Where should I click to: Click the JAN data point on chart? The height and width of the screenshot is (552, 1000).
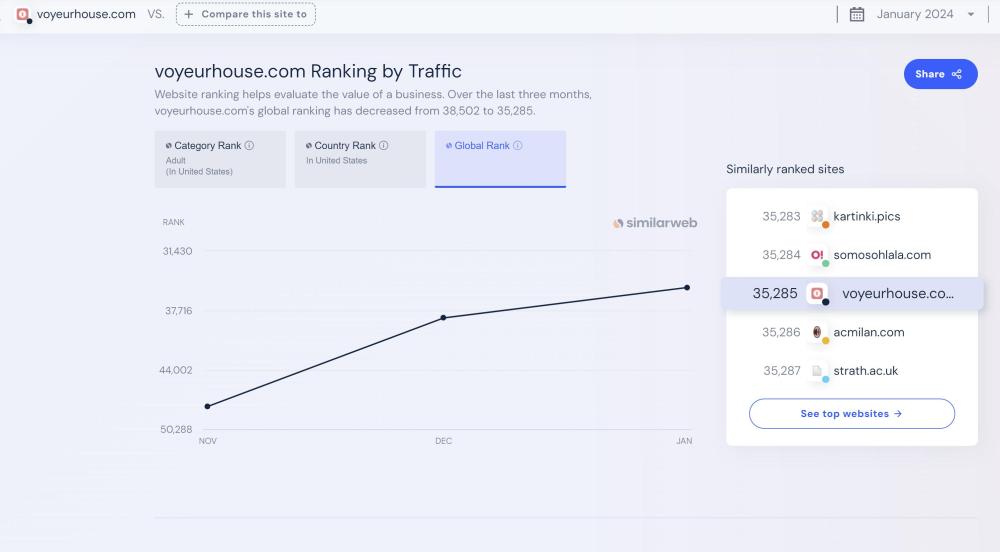coord(686,288)
